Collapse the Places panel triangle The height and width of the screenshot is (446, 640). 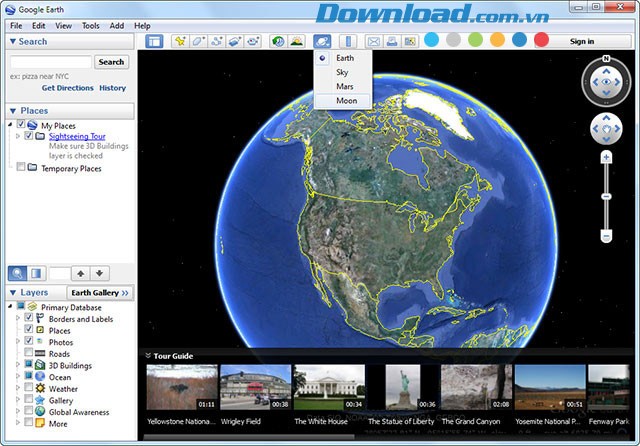[x=13, y=111]
